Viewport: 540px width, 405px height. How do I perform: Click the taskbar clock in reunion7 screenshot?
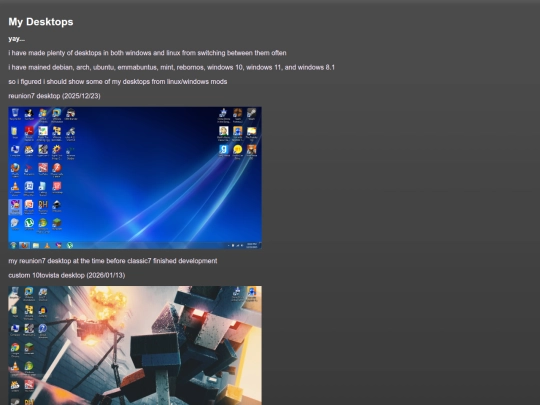pos(252,245)
